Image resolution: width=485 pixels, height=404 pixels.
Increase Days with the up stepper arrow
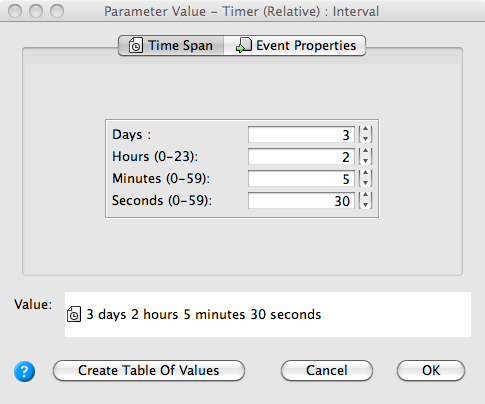[x=366, y=130]
